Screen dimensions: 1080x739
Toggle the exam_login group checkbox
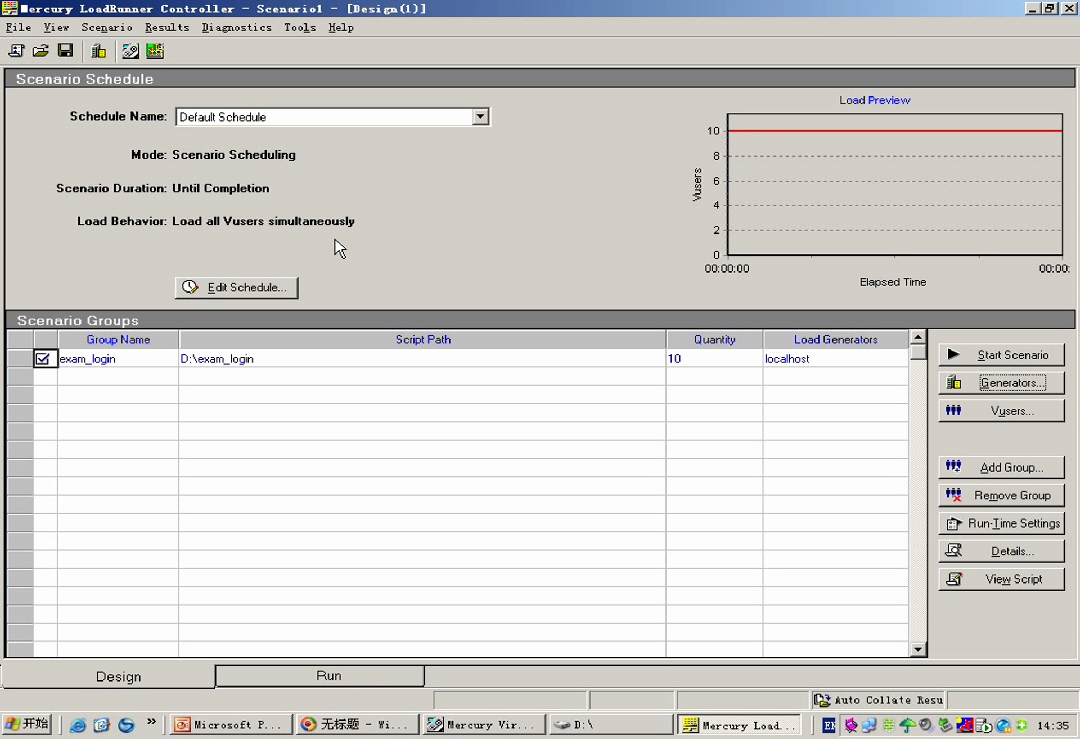coord(43,359)
